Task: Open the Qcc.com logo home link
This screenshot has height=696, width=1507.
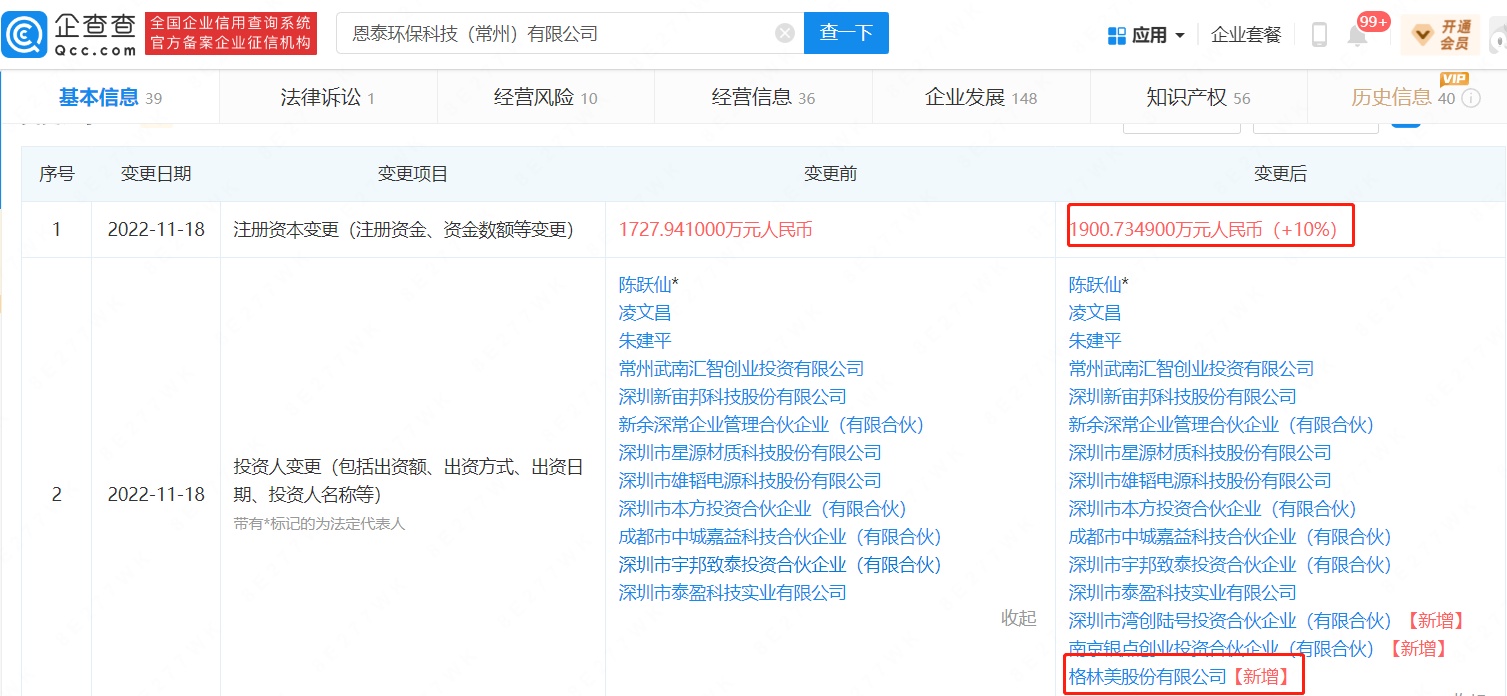Action: point(70,34)
